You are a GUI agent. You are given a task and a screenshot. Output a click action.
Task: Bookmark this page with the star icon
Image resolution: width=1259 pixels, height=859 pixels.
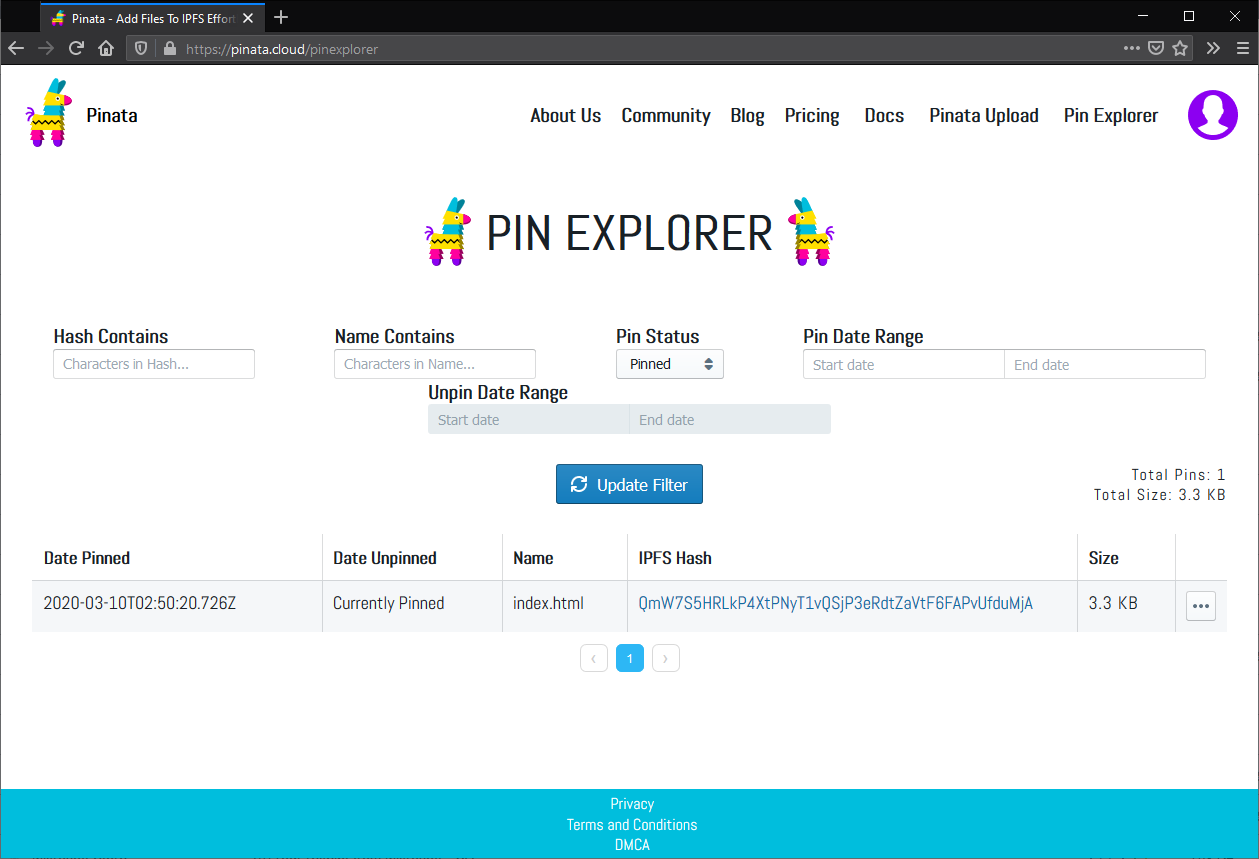(x=1180, y=48)
